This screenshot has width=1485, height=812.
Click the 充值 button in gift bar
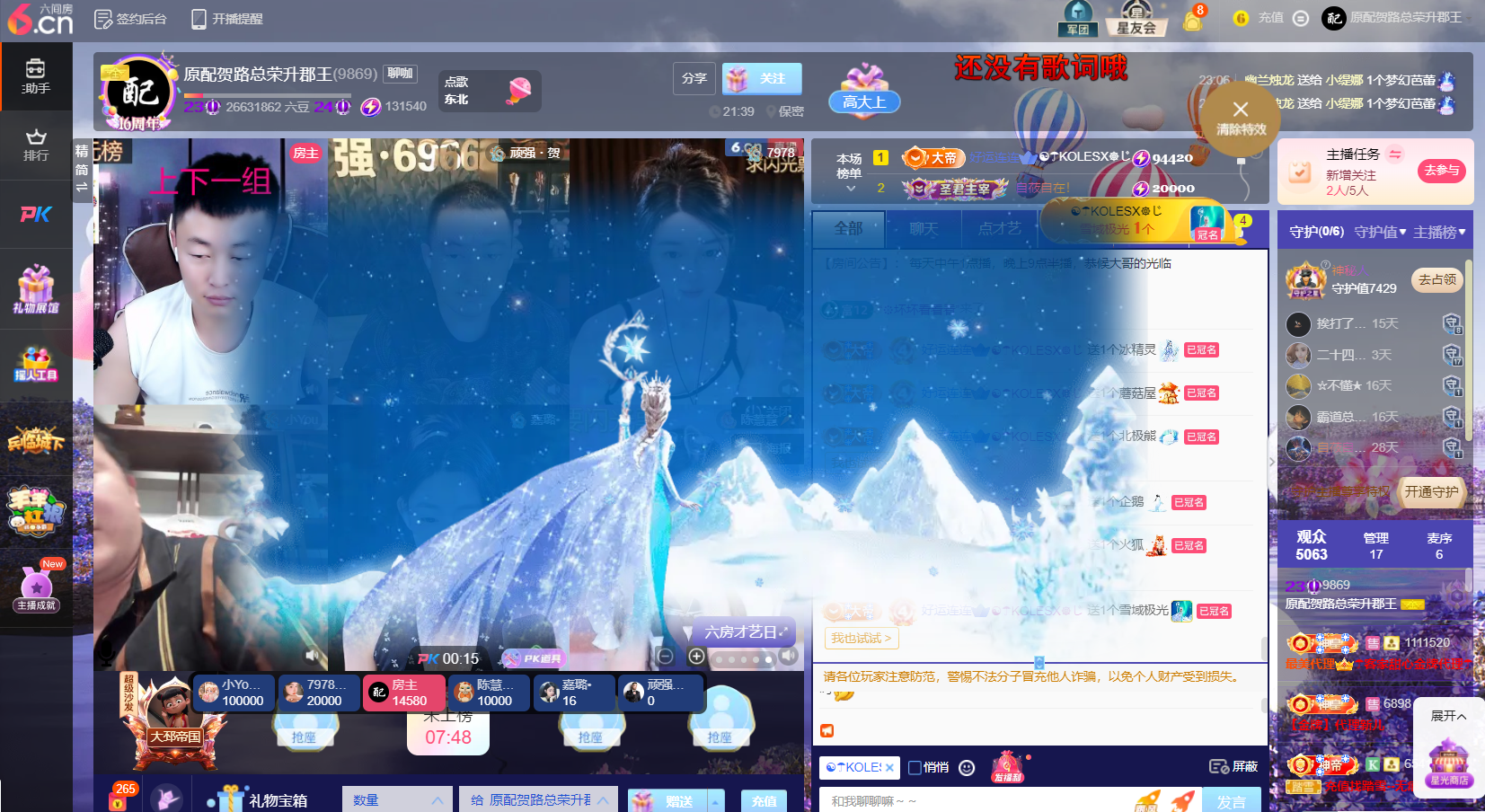pyautogui.click(x=765, y=800)
